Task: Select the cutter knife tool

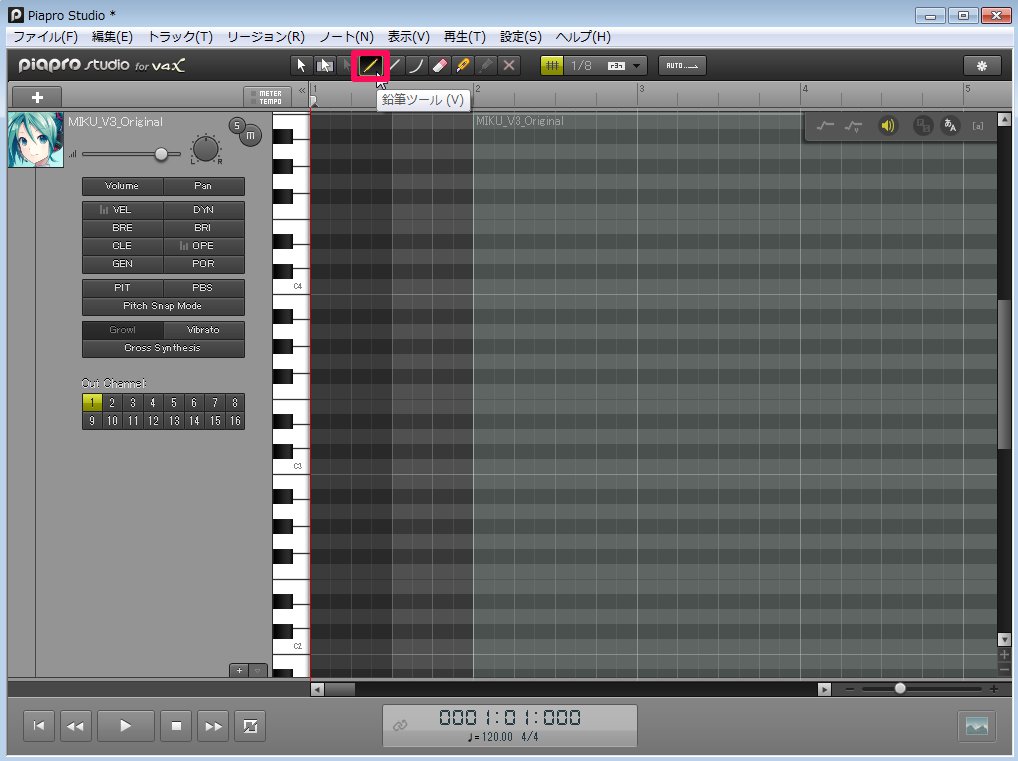Action: point(463,66)
